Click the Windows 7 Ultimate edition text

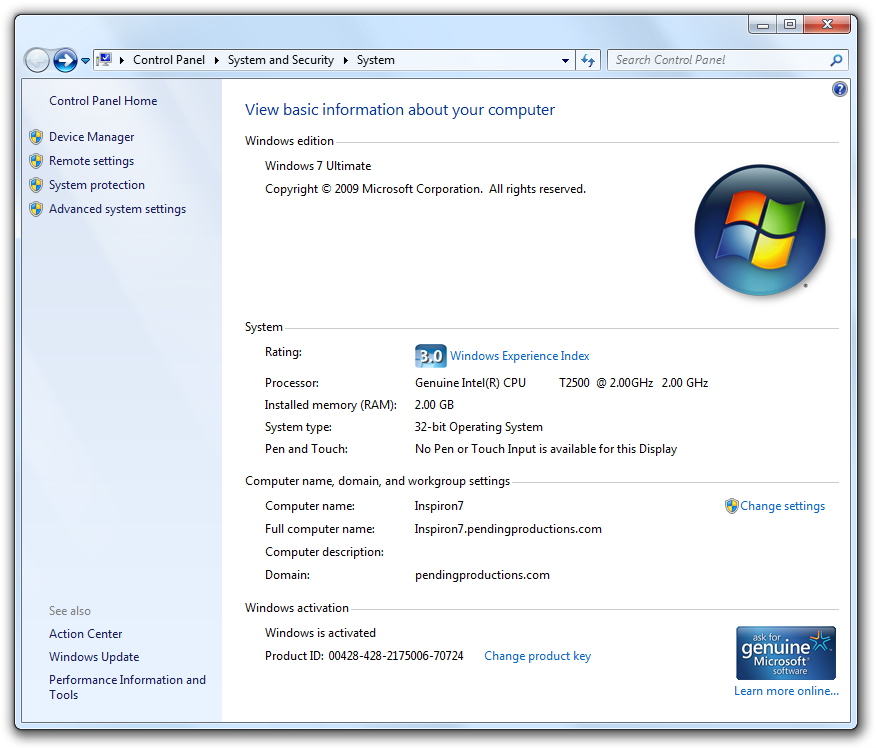point(318,166)
